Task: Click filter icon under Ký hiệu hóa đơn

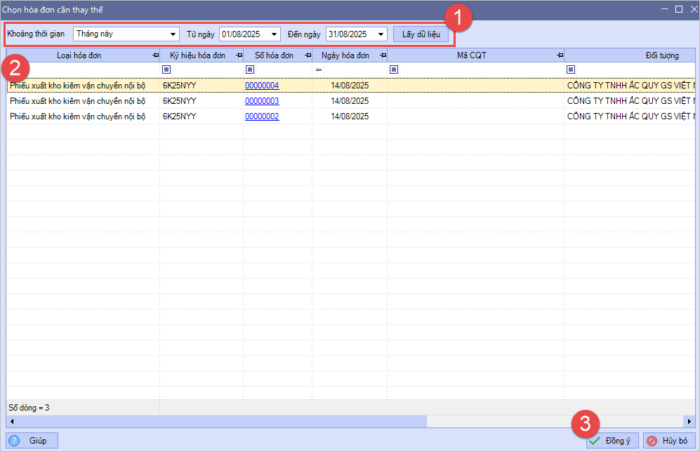Action: click(167, 70)
